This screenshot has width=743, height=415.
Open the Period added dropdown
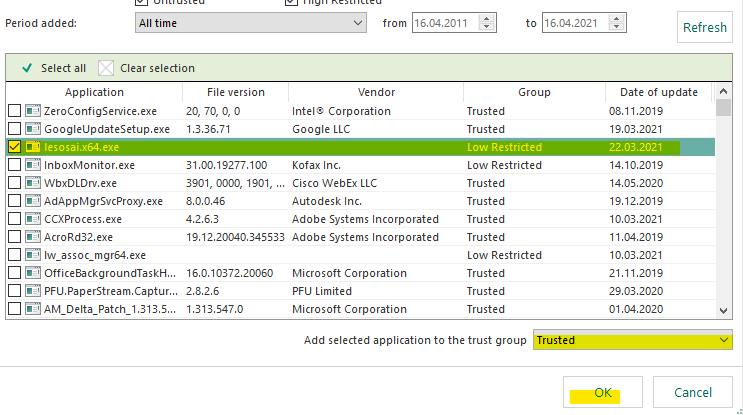(250, 22)
